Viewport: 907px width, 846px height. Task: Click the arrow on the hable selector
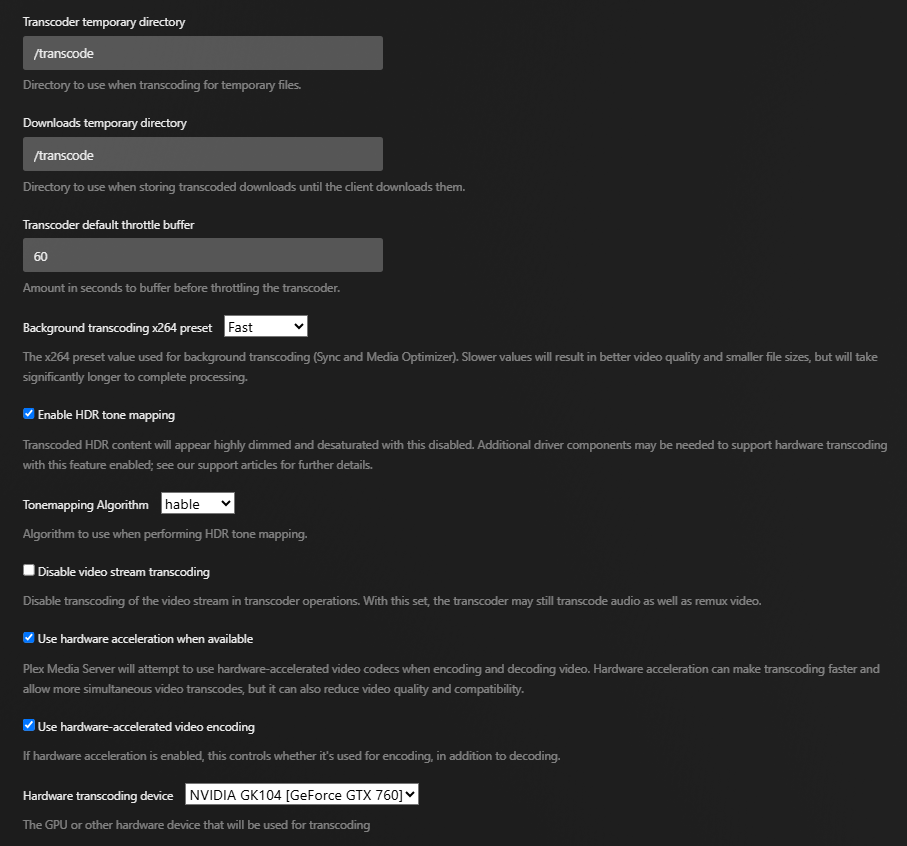226,504
